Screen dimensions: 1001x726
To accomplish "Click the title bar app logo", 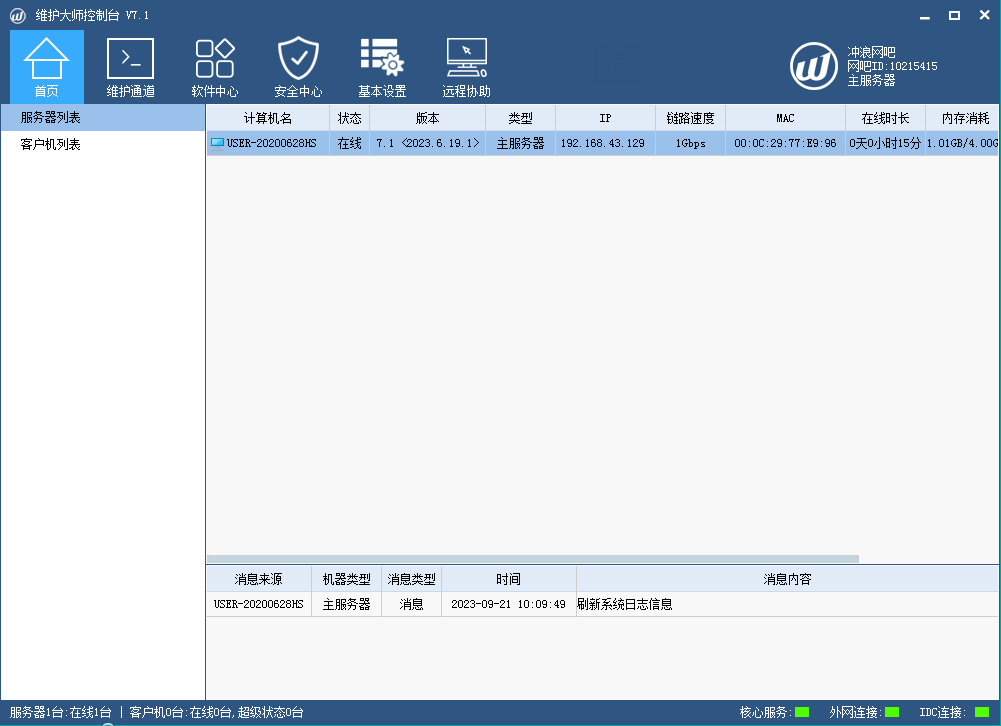I will [x=17, y=15].
